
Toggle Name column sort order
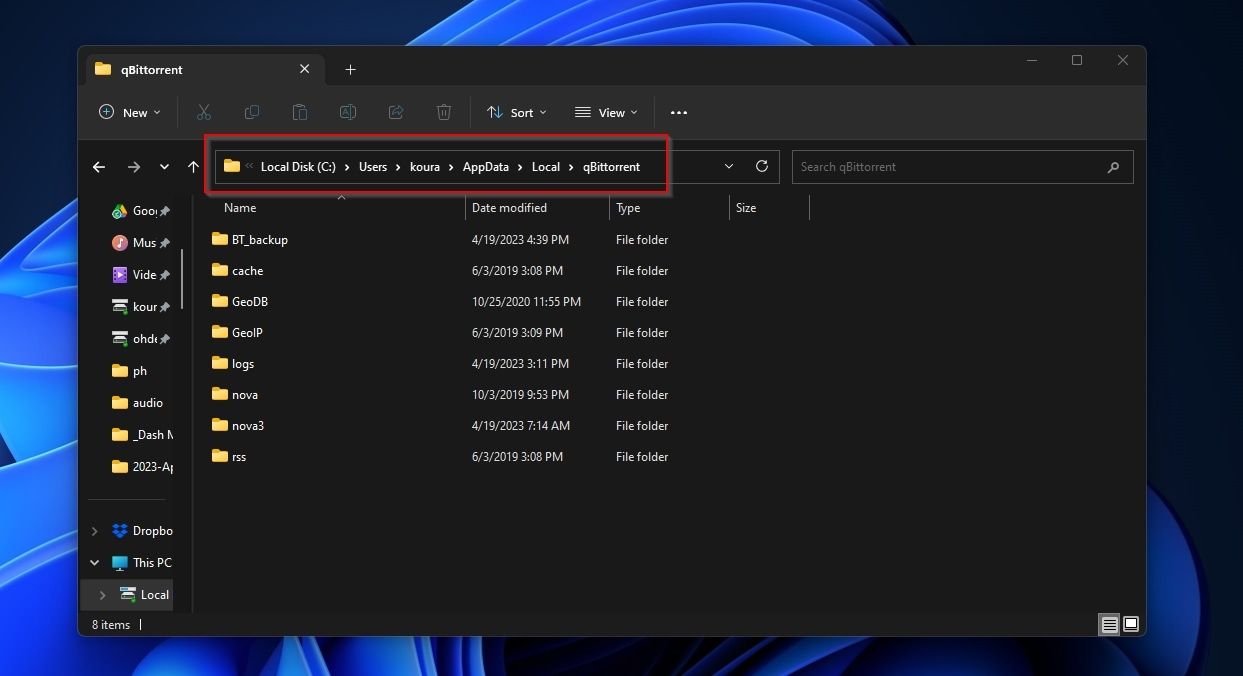point(240,207)
